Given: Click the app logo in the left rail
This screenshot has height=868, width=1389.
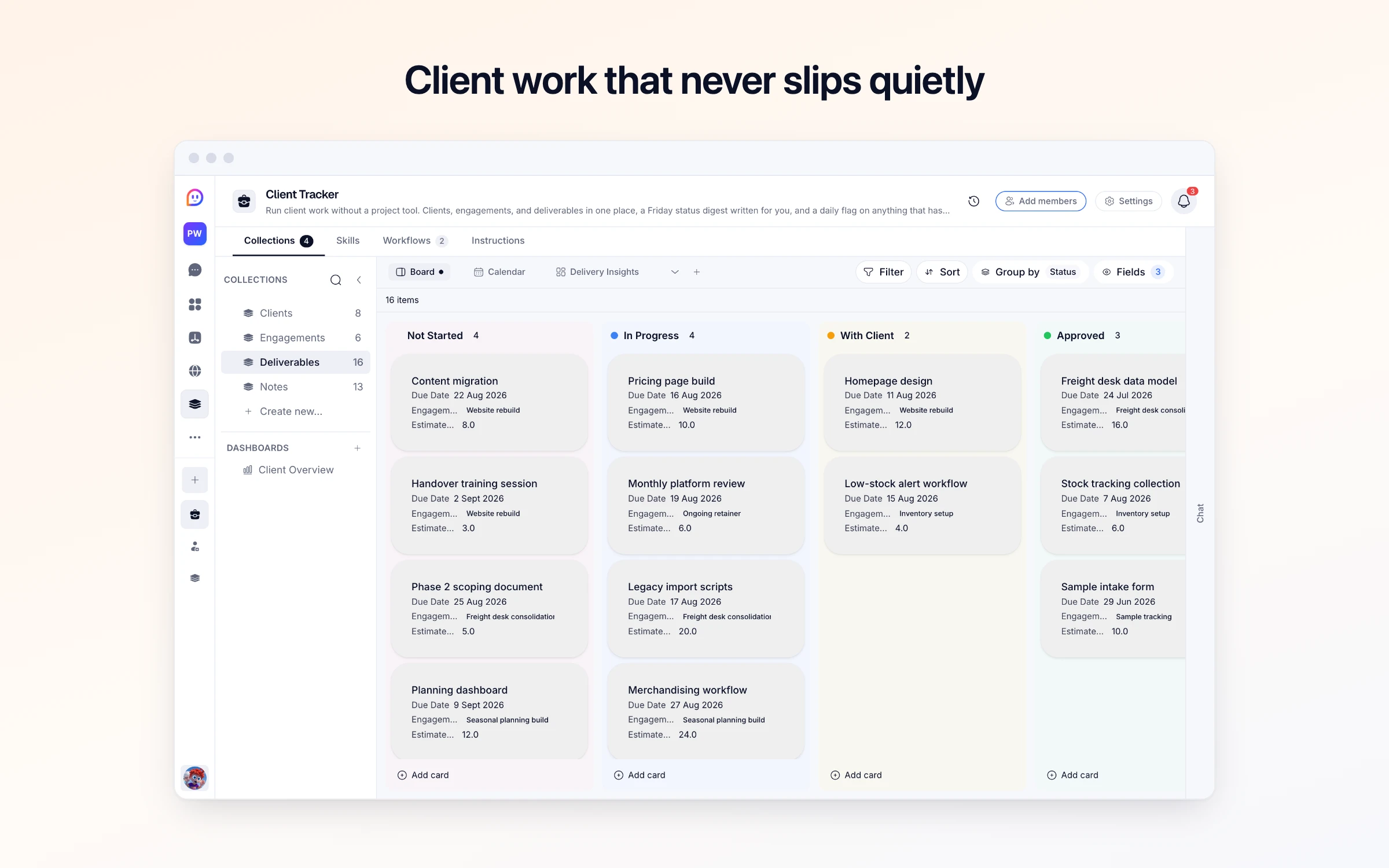Looking at the screenshot, I should [195, 198].
